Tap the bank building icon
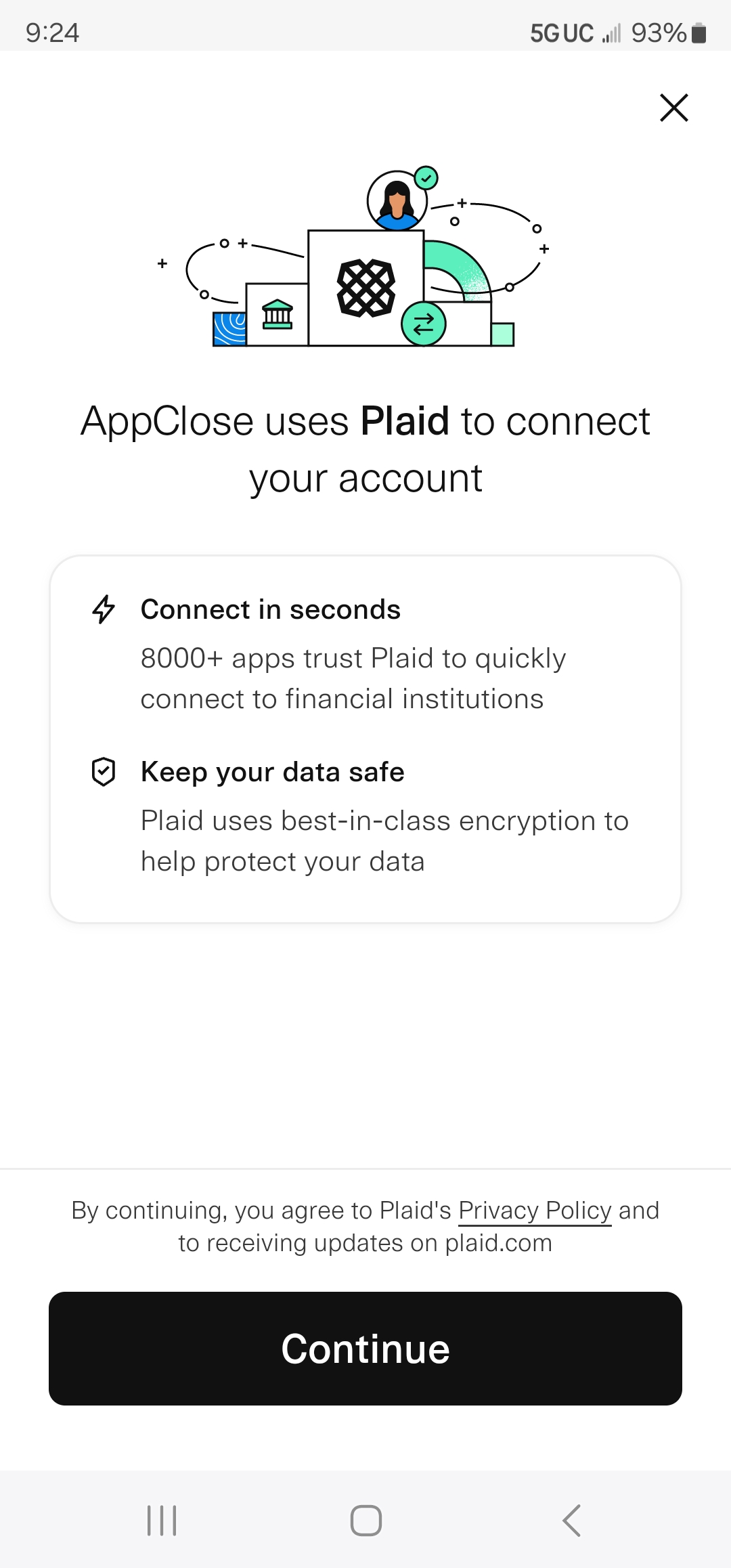 278,314
